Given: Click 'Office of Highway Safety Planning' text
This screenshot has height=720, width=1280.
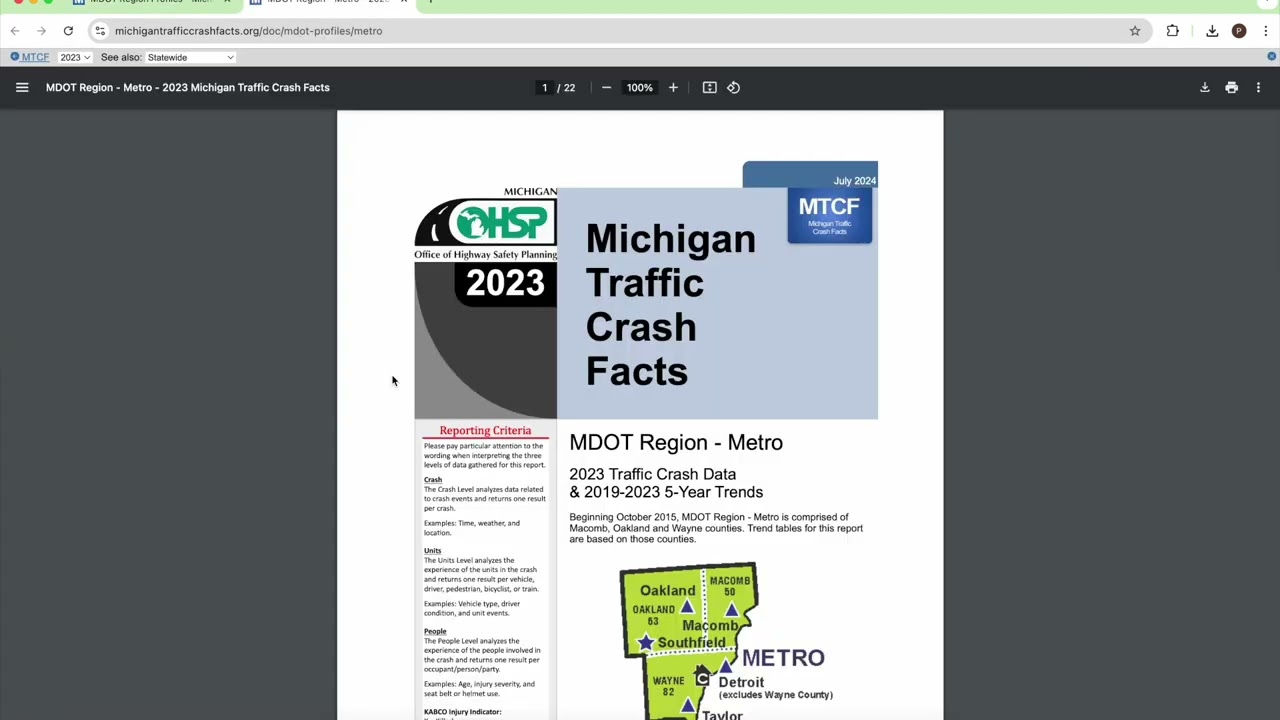Looking at the screenshot, I should 485,255.
